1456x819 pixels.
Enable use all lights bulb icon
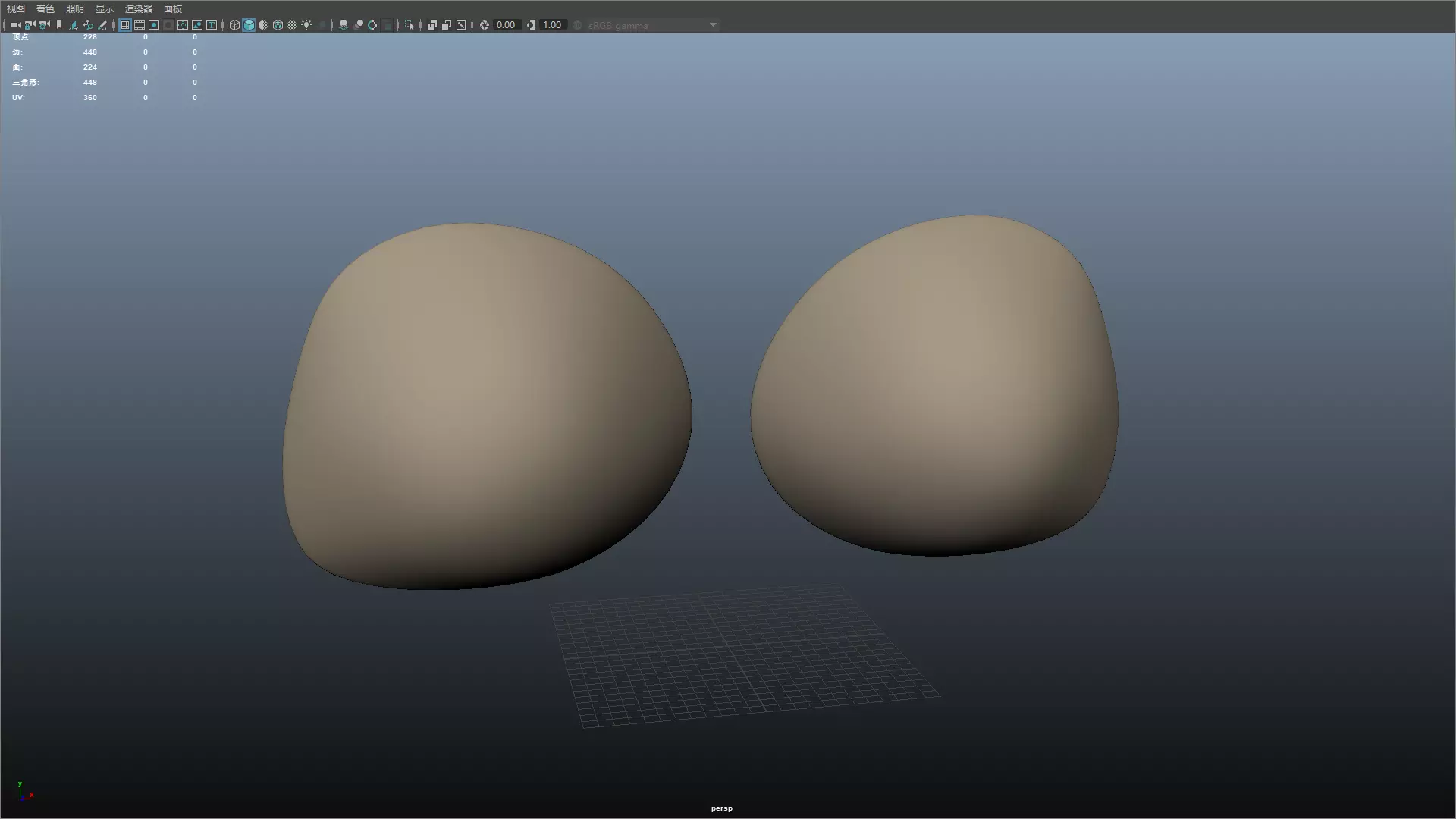tap(306, 25)
